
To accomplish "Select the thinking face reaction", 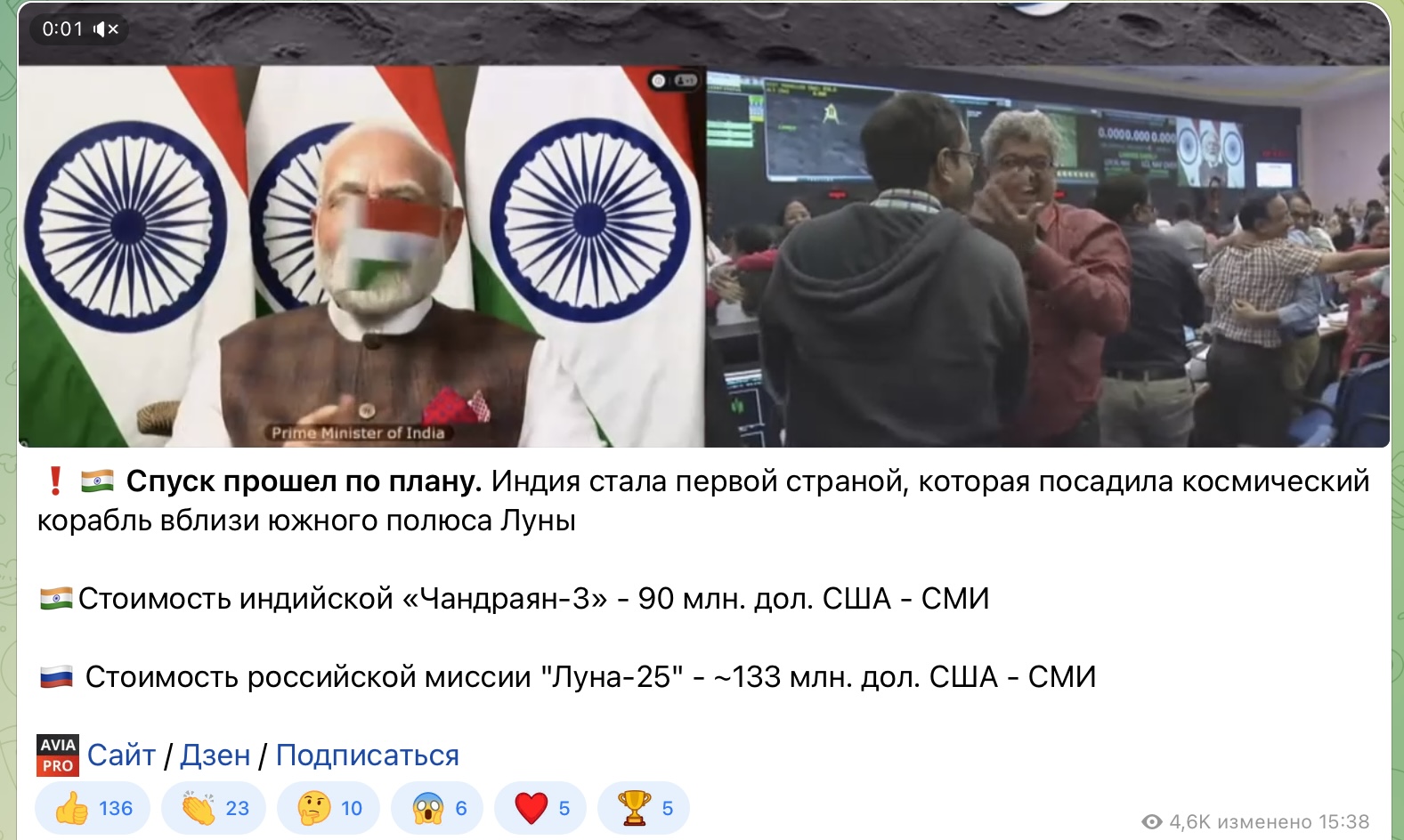I will (x=329, y=808).
